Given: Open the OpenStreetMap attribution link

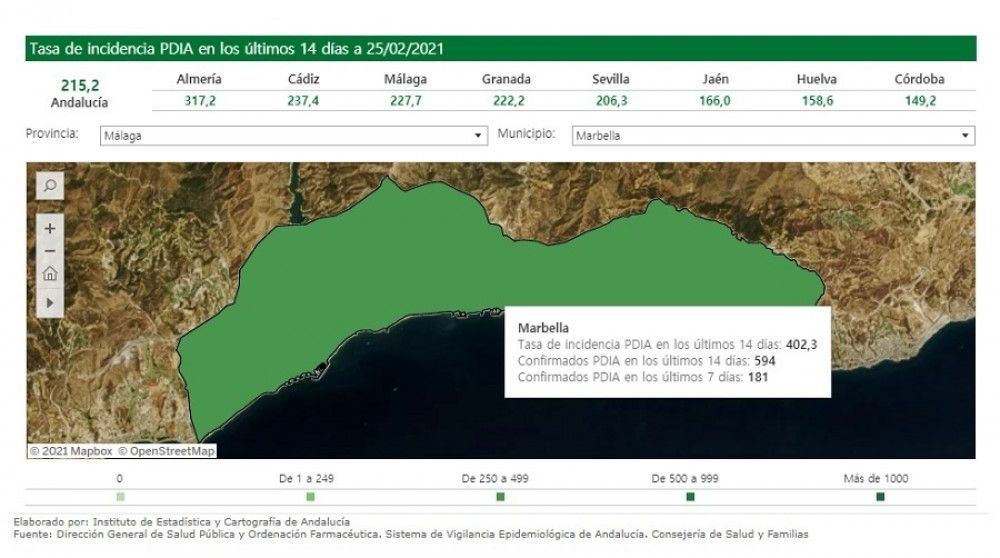Looking at the screenshot, I should pos(166,451).
